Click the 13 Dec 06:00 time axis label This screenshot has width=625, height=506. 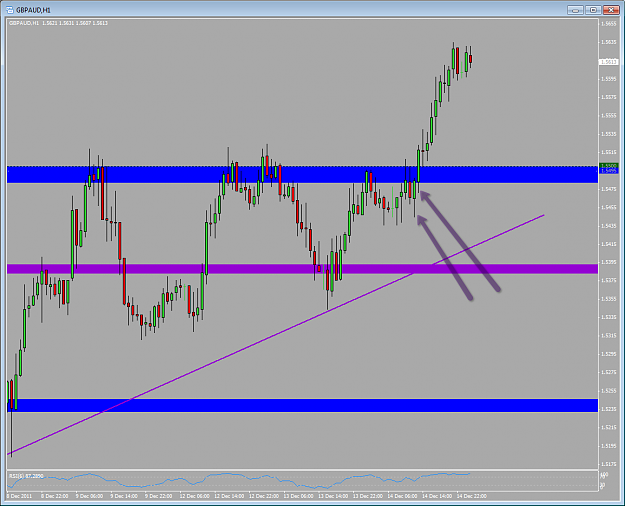(298, 496)
